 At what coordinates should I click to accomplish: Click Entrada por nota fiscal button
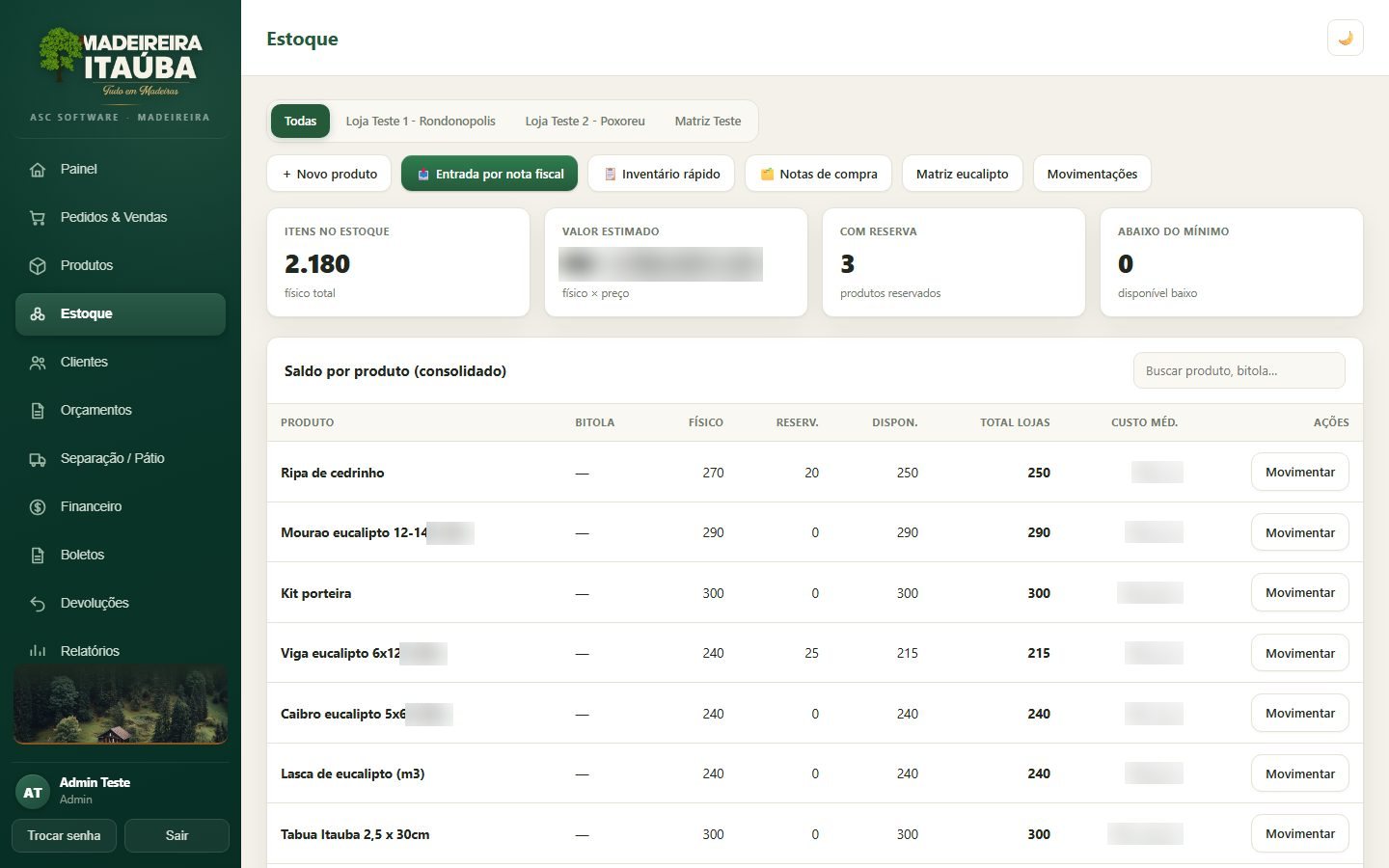(x=489, y=174)
